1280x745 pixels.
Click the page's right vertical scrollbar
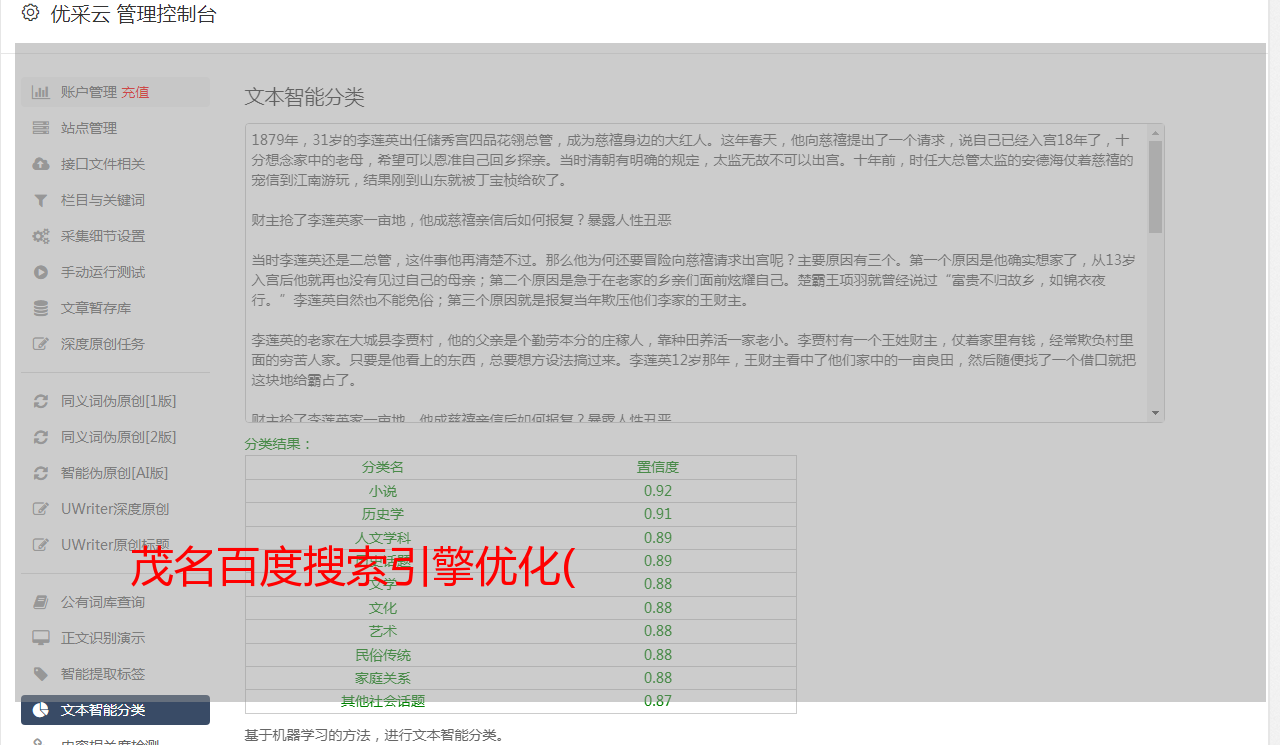1274,372
